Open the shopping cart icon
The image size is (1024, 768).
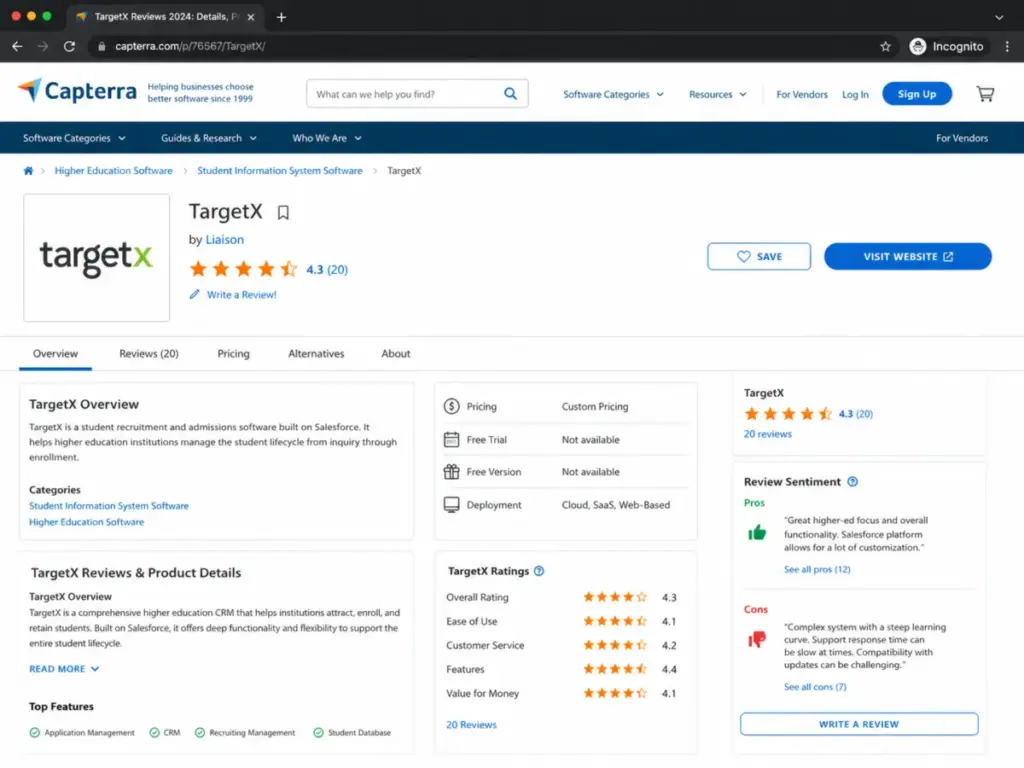985,94
